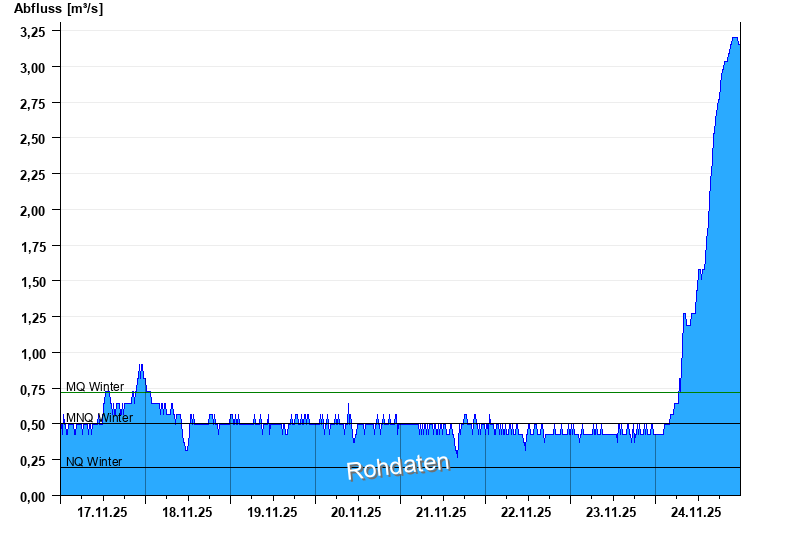Select the 17.11.25 date label
This screenshot has width=800, height=550.
(102, 513)
